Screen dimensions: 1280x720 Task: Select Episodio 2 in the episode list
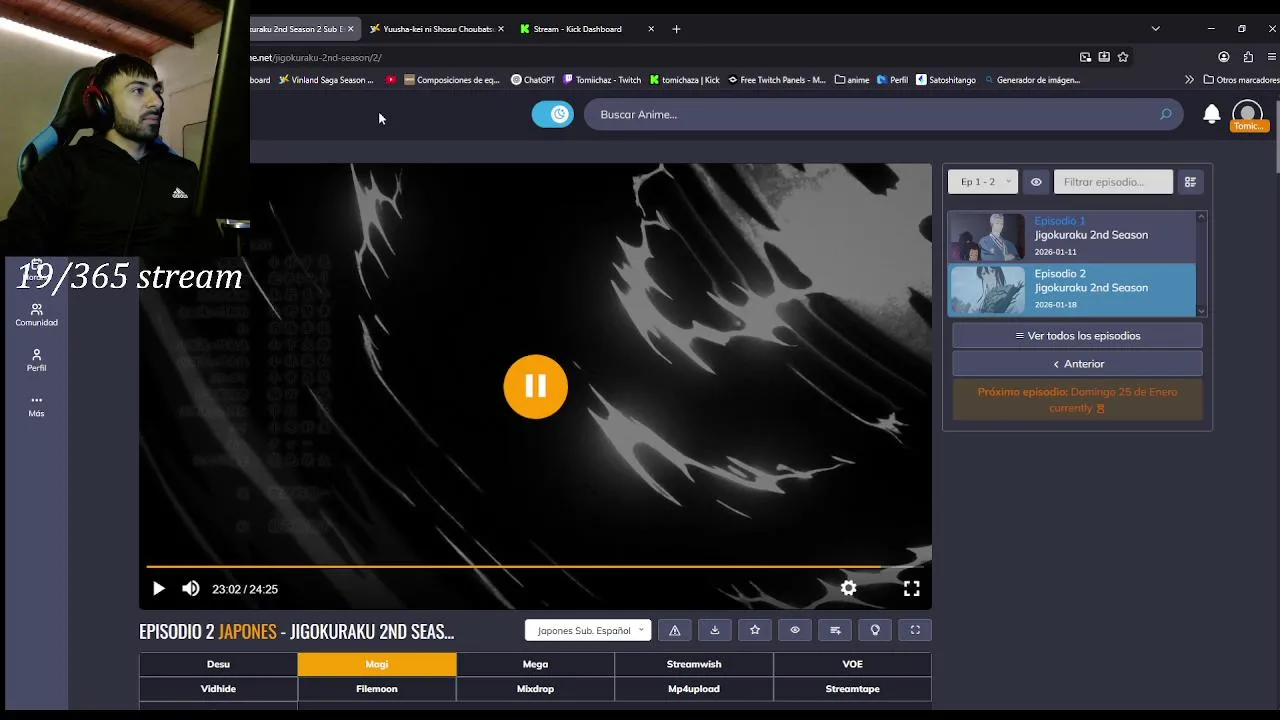click(1071, 289)
